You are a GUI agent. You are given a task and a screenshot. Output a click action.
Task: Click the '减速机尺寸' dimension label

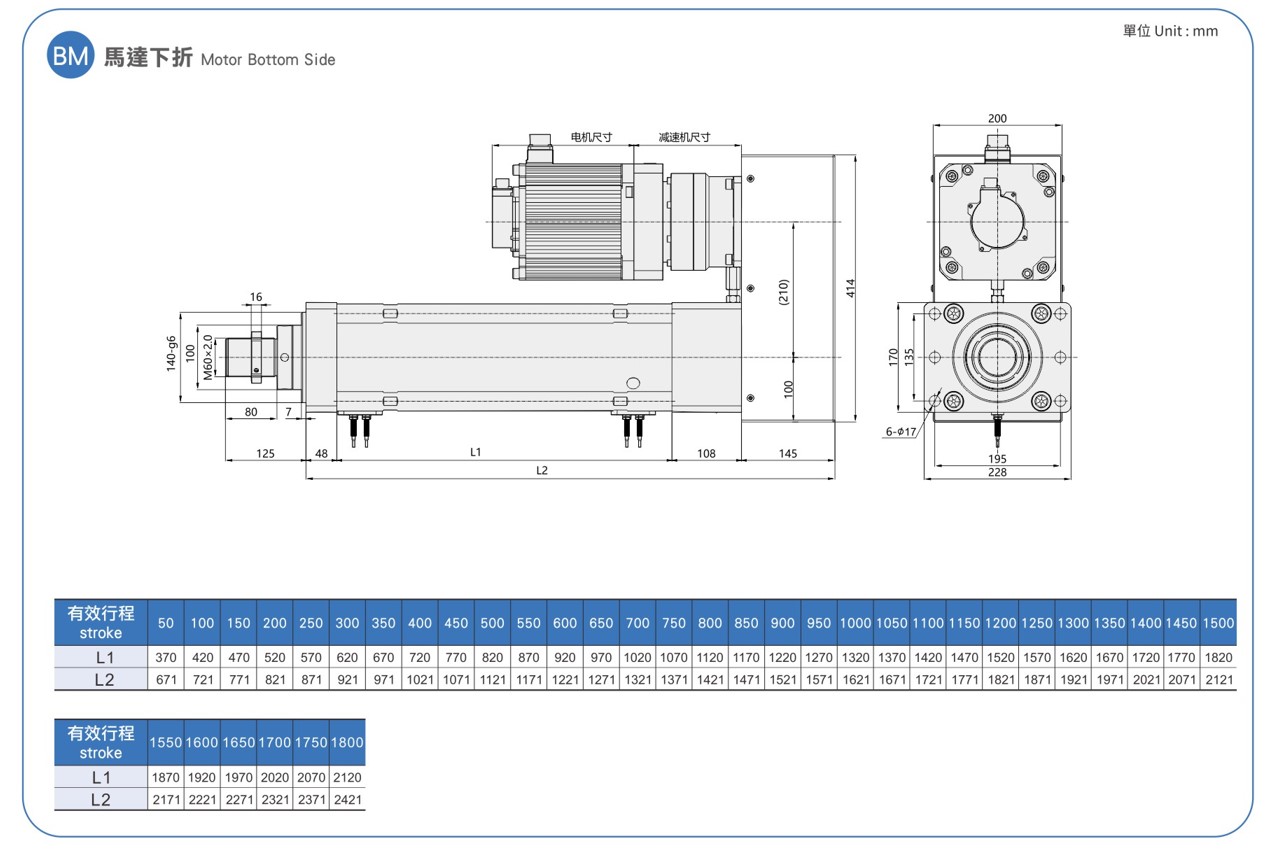click(x=684, y=137)
